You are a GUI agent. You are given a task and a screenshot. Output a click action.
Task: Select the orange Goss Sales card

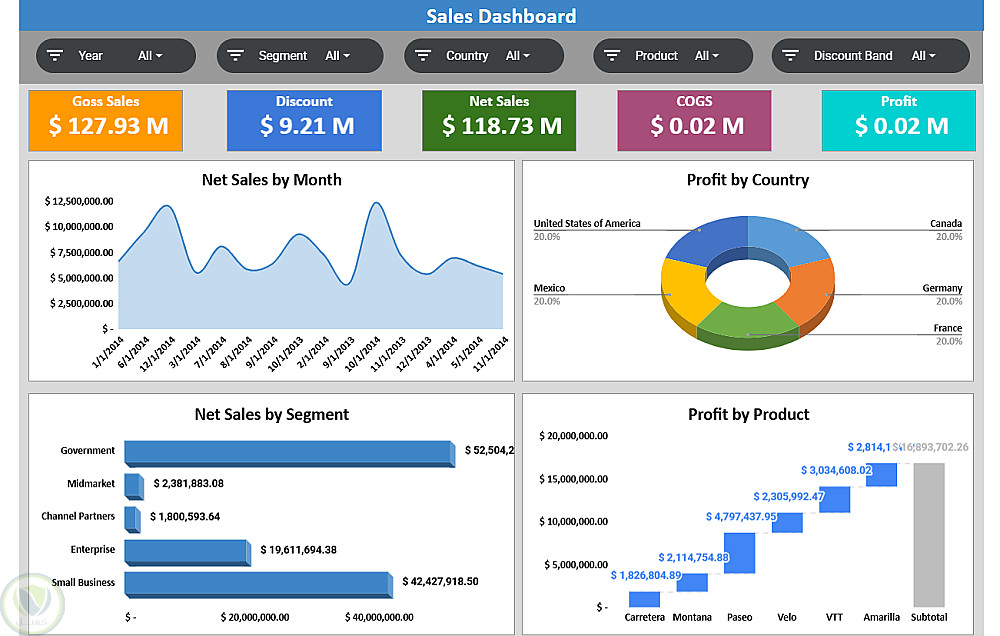point(106,121)
